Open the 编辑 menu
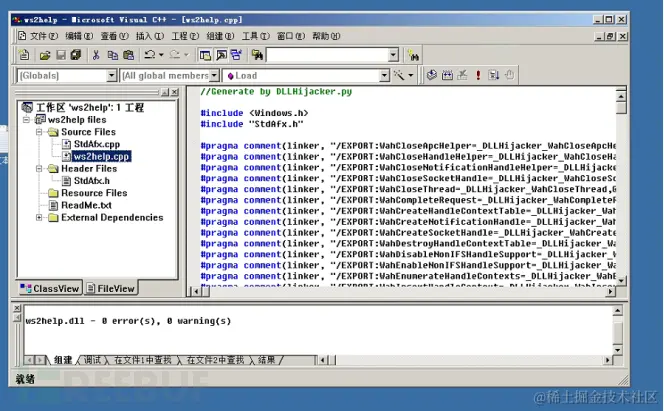664x411 pixels. pos(79,36)
